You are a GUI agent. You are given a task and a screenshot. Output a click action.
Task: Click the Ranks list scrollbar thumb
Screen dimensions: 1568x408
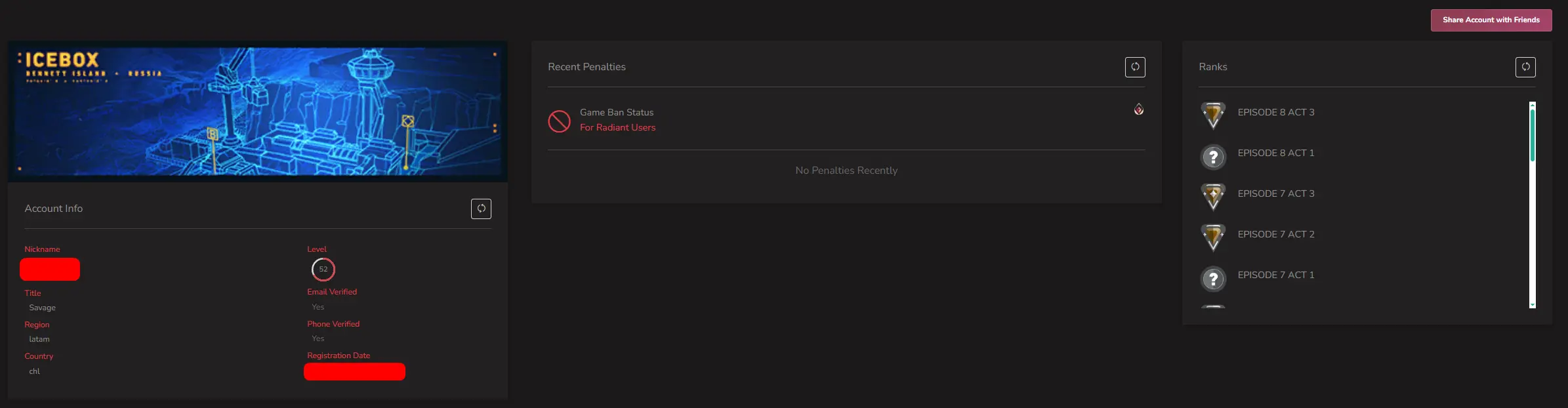click(x=1533, y=134)
